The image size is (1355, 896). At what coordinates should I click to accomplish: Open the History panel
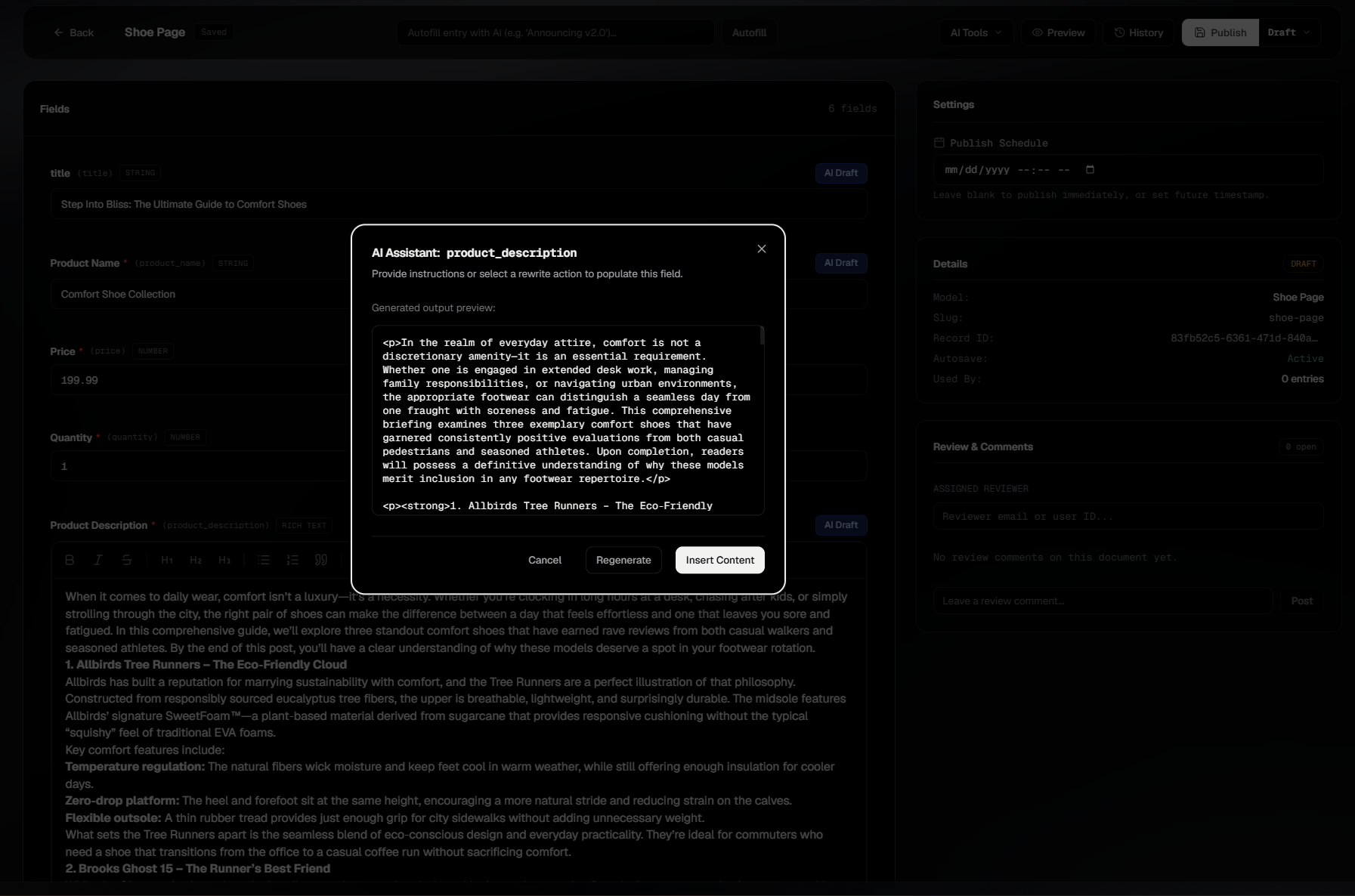1138,32
